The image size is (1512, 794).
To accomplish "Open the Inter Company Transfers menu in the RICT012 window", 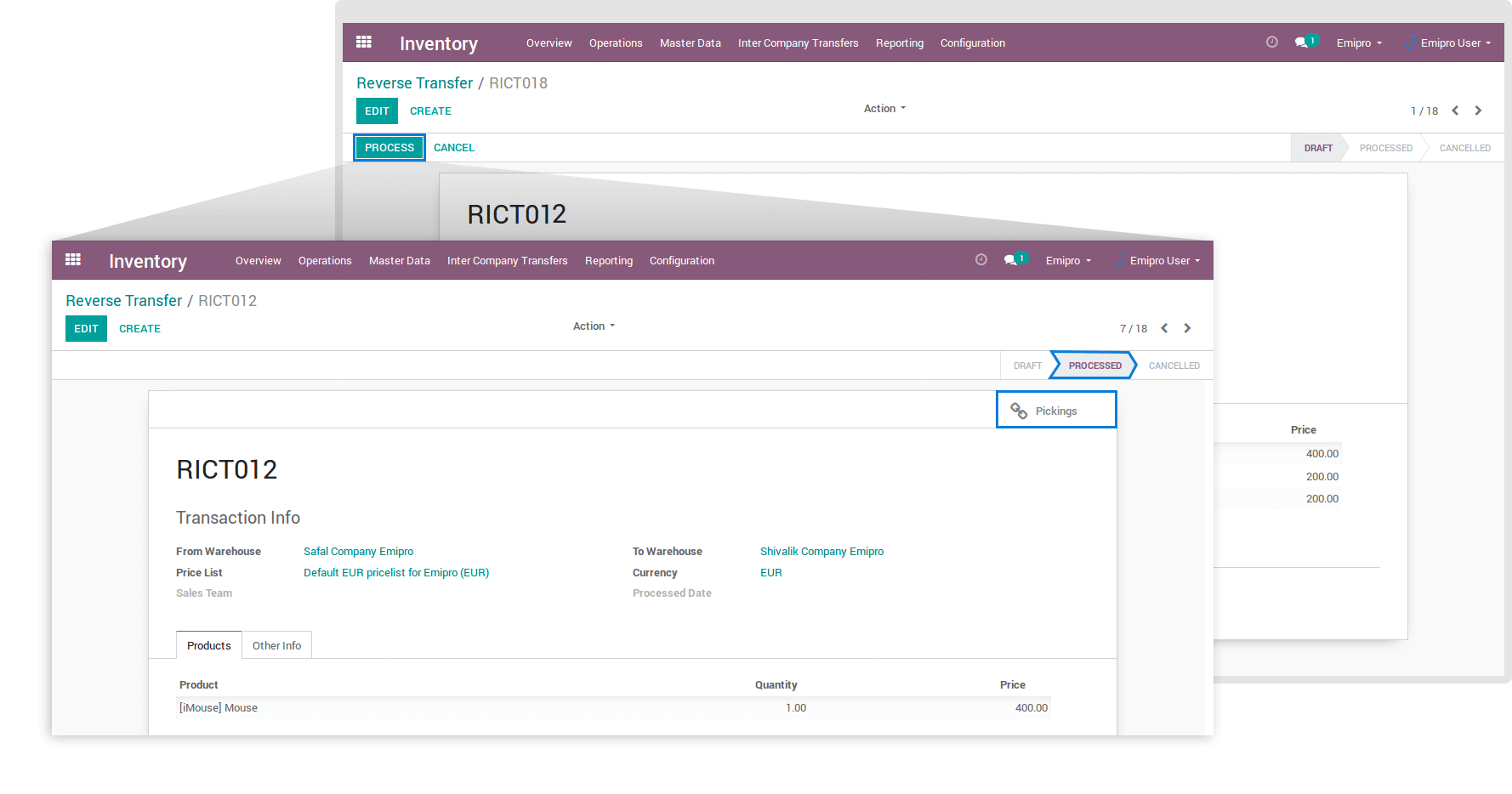I will click(507, 261).
